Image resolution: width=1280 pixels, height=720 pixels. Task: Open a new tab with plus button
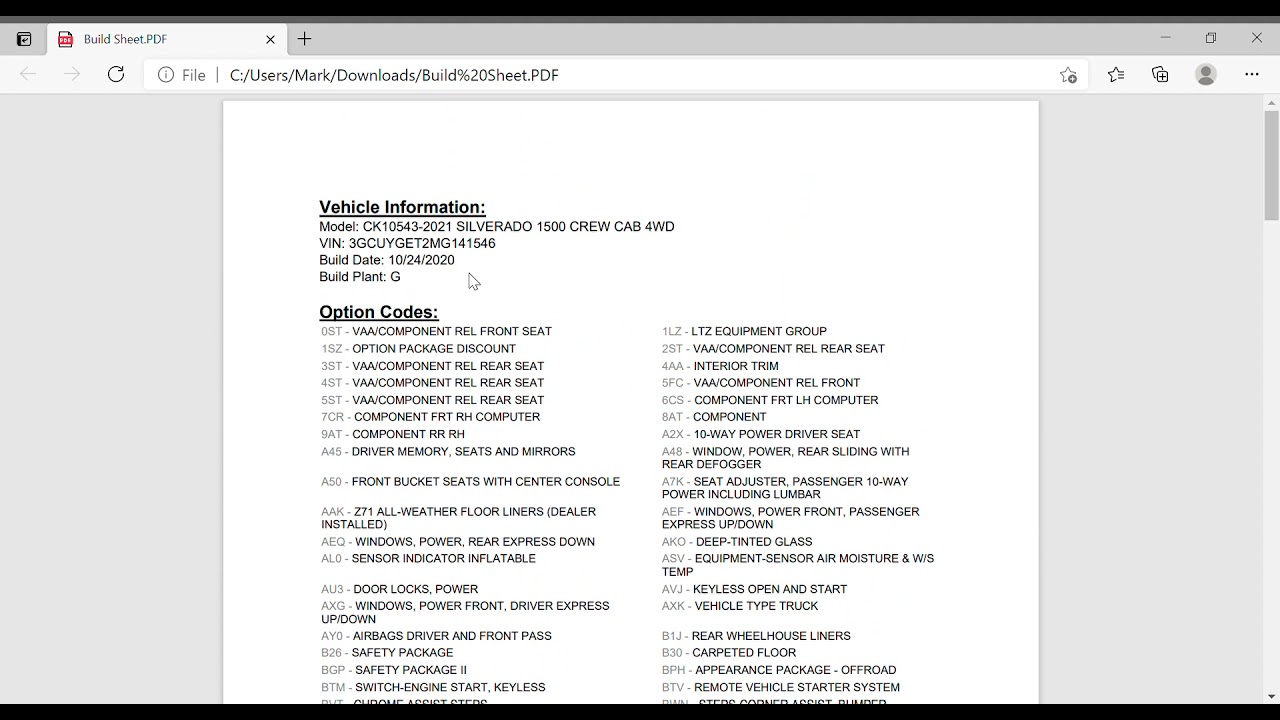(305, 39)
